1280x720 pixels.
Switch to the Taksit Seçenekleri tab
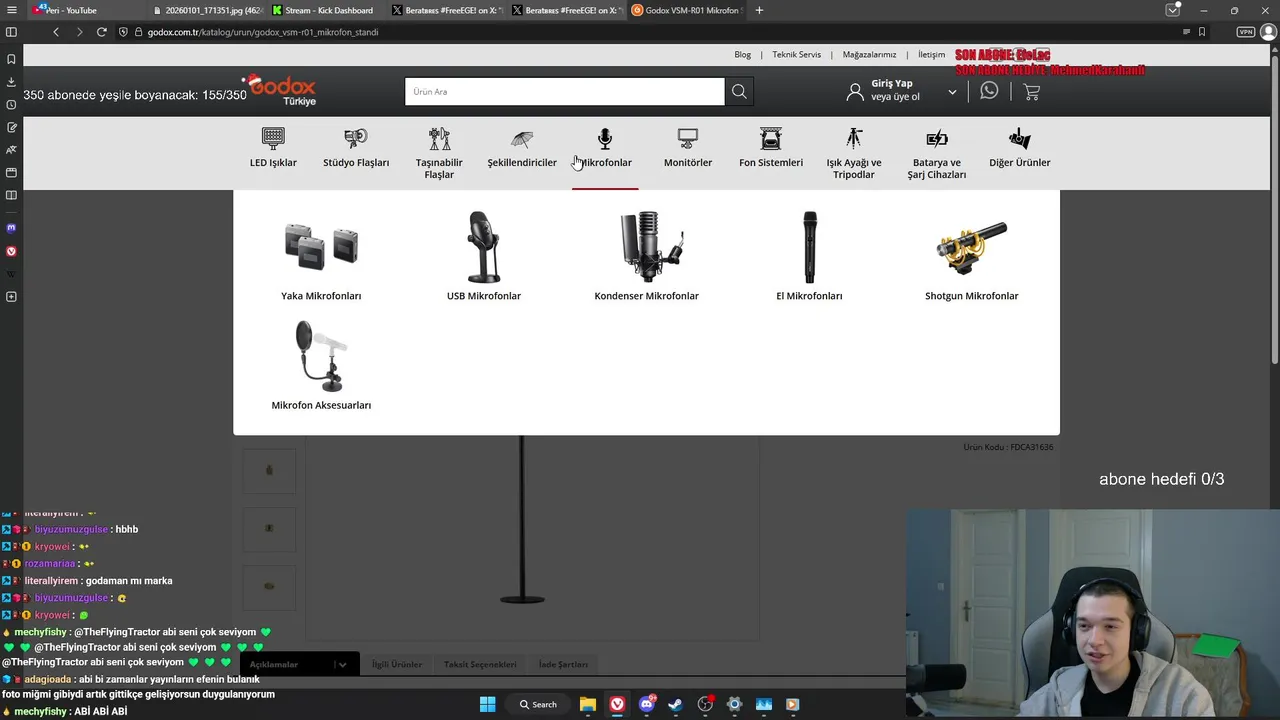point(480,664)
